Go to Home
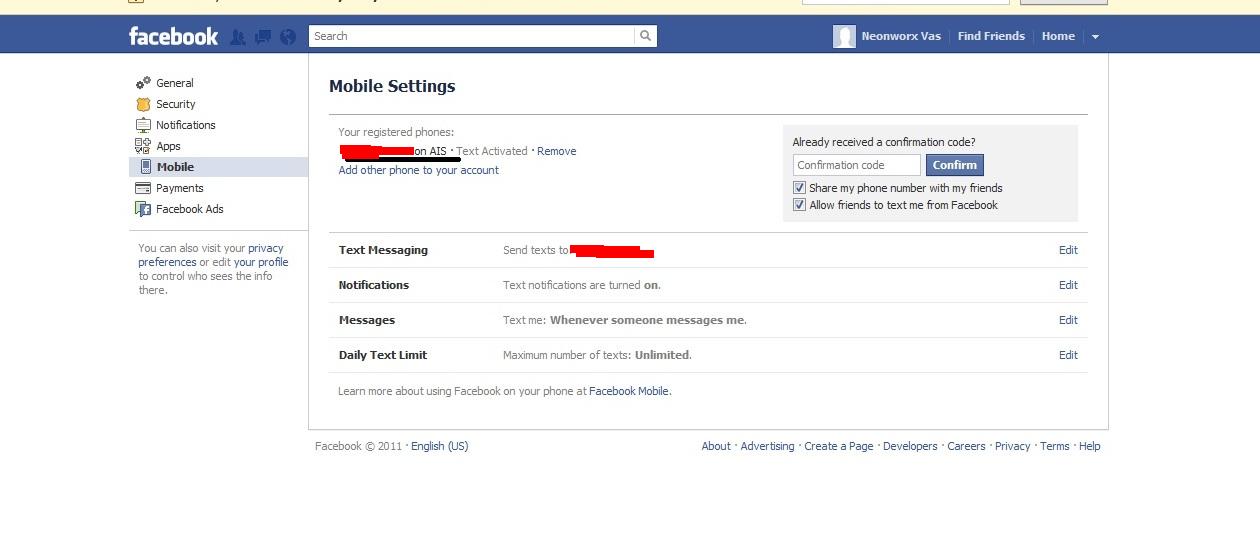Viewport: 1260px width, 553px height. [1058, 36]
